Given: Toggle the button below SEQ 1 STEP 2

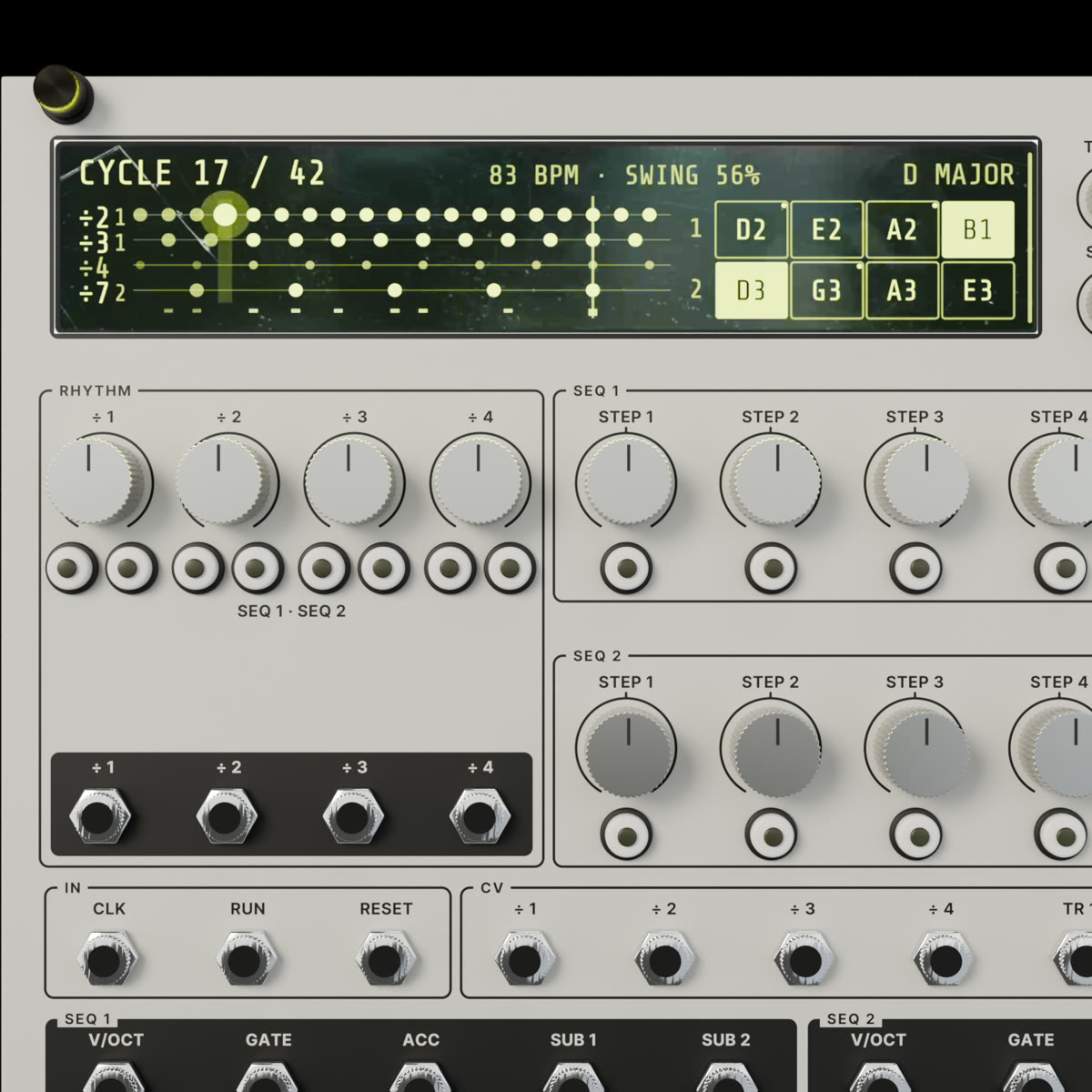Looking at the screenshot, I should pos(772,569).
